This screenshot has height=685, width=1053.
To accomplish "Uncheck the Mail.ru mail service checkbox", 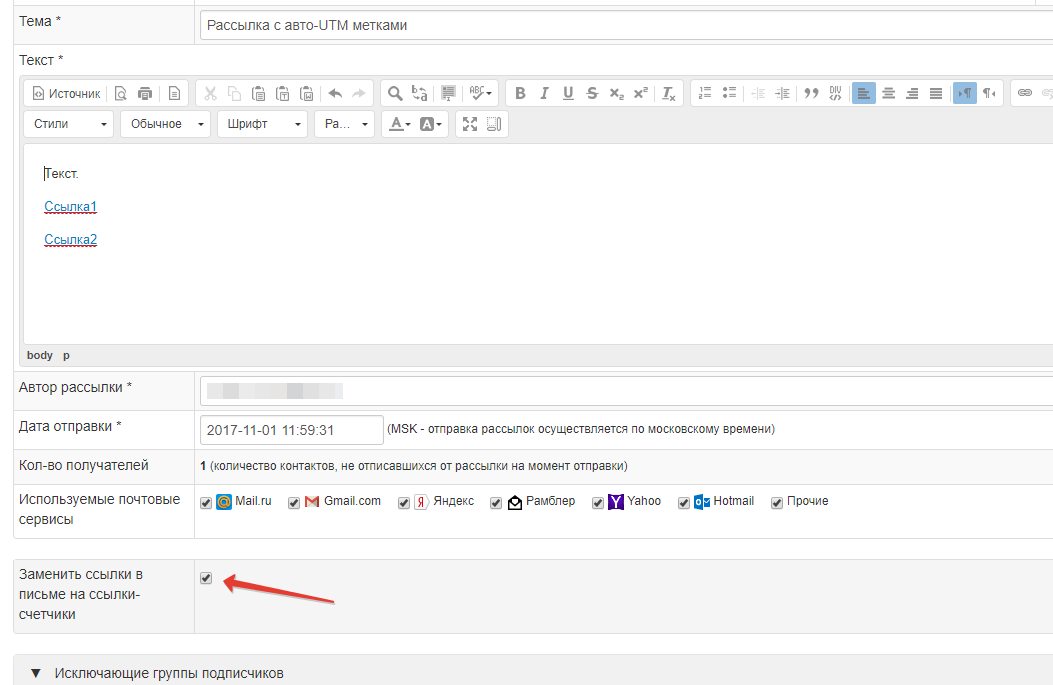I will click(206, 503).
